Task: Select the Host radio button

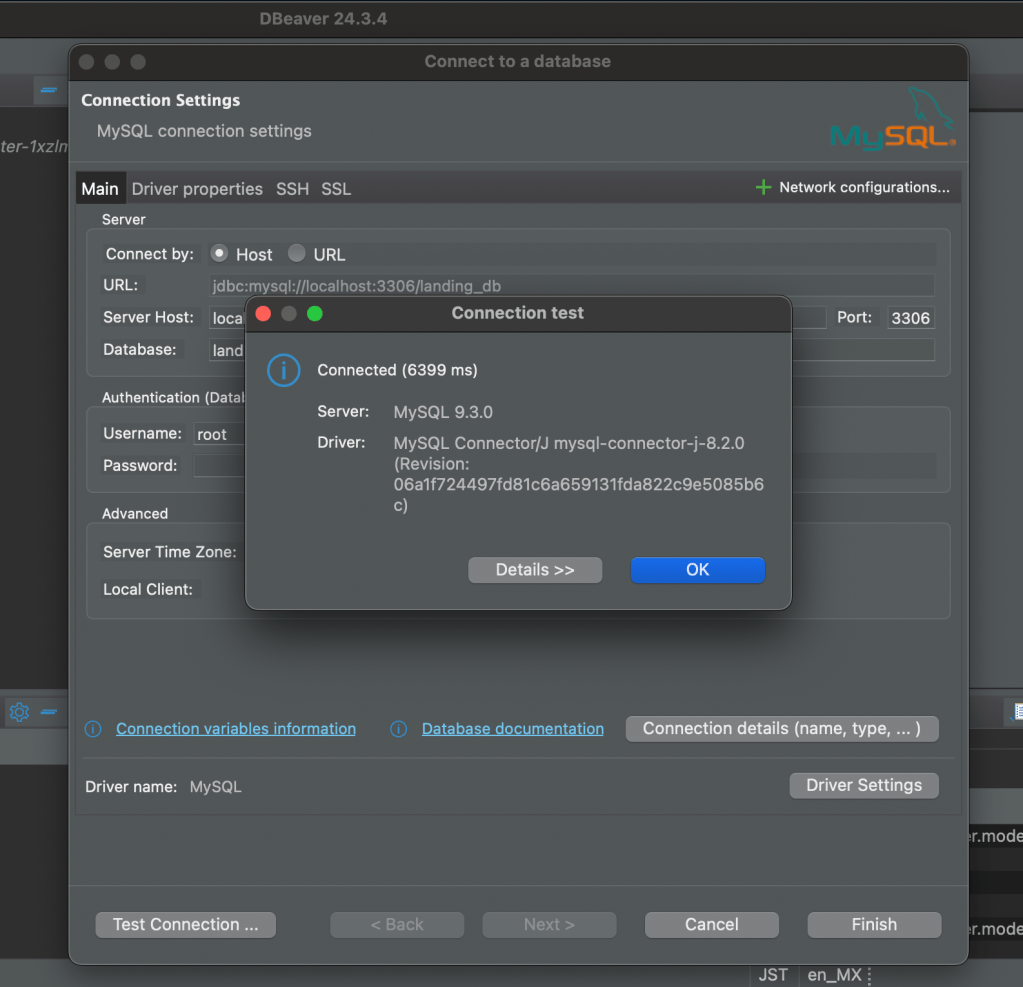Action: (219, 254)
